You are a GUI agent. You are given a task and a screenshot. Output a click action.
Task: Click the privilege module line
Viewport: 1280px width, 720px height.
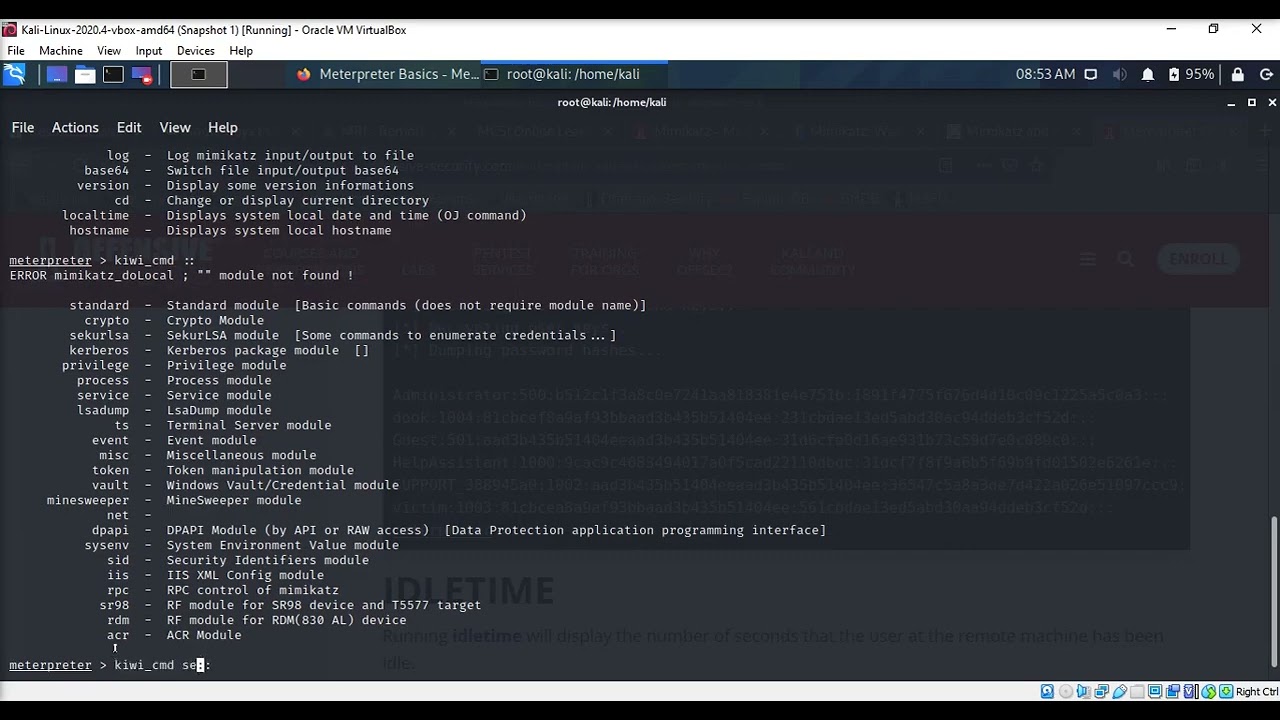(x=174, y=365)
